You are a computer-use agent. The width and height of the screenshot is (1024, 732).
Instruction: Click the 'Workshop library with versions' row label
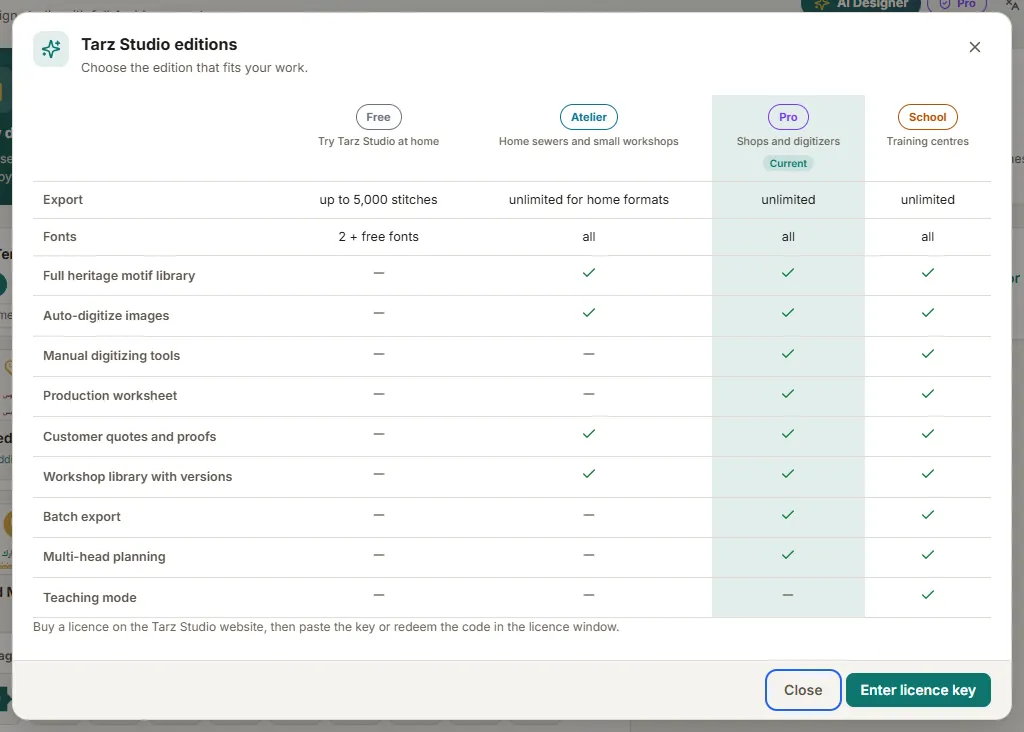tap(137, 477)
